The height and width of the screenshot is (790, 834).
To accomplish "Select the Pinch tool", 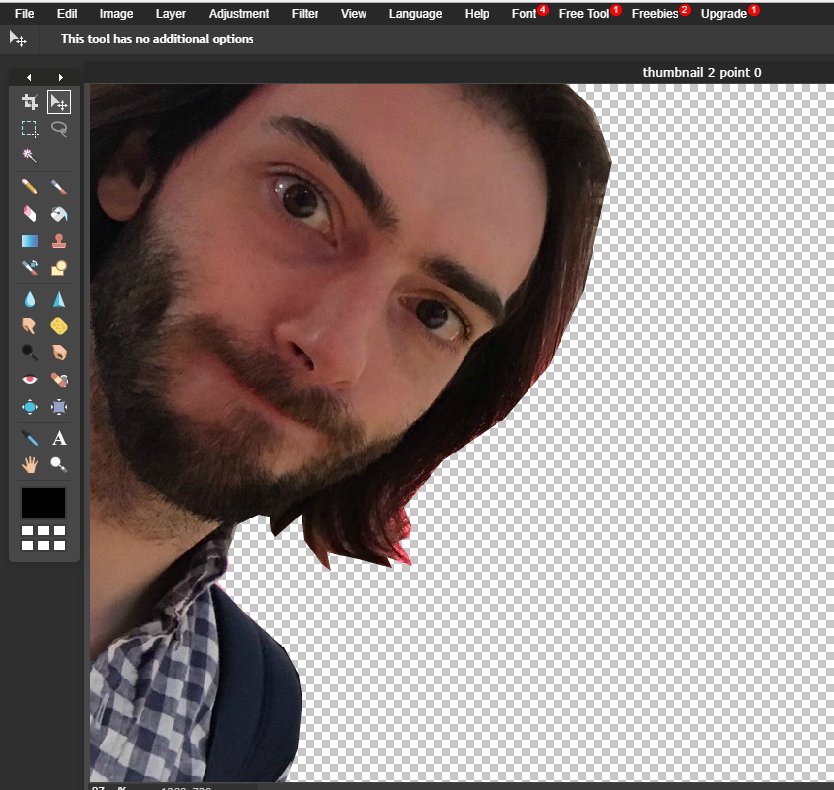I will coord(59,407).
